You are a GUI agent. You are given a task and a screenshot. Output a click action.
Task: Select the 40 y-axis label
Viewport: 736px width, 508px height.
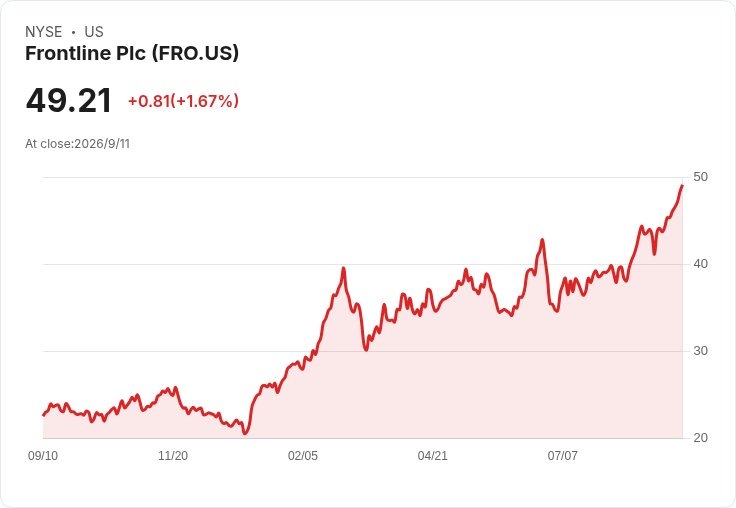[x=700, y=264]
